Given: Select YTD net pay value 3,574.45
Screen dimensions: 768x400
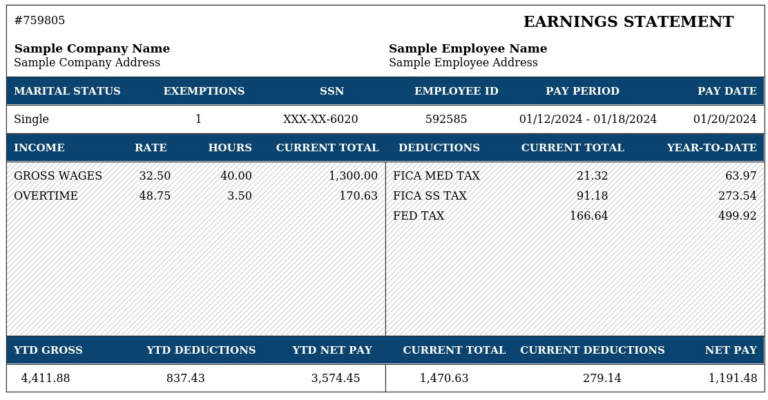Looking at the screenshot, I should click(x=336, y=378).
